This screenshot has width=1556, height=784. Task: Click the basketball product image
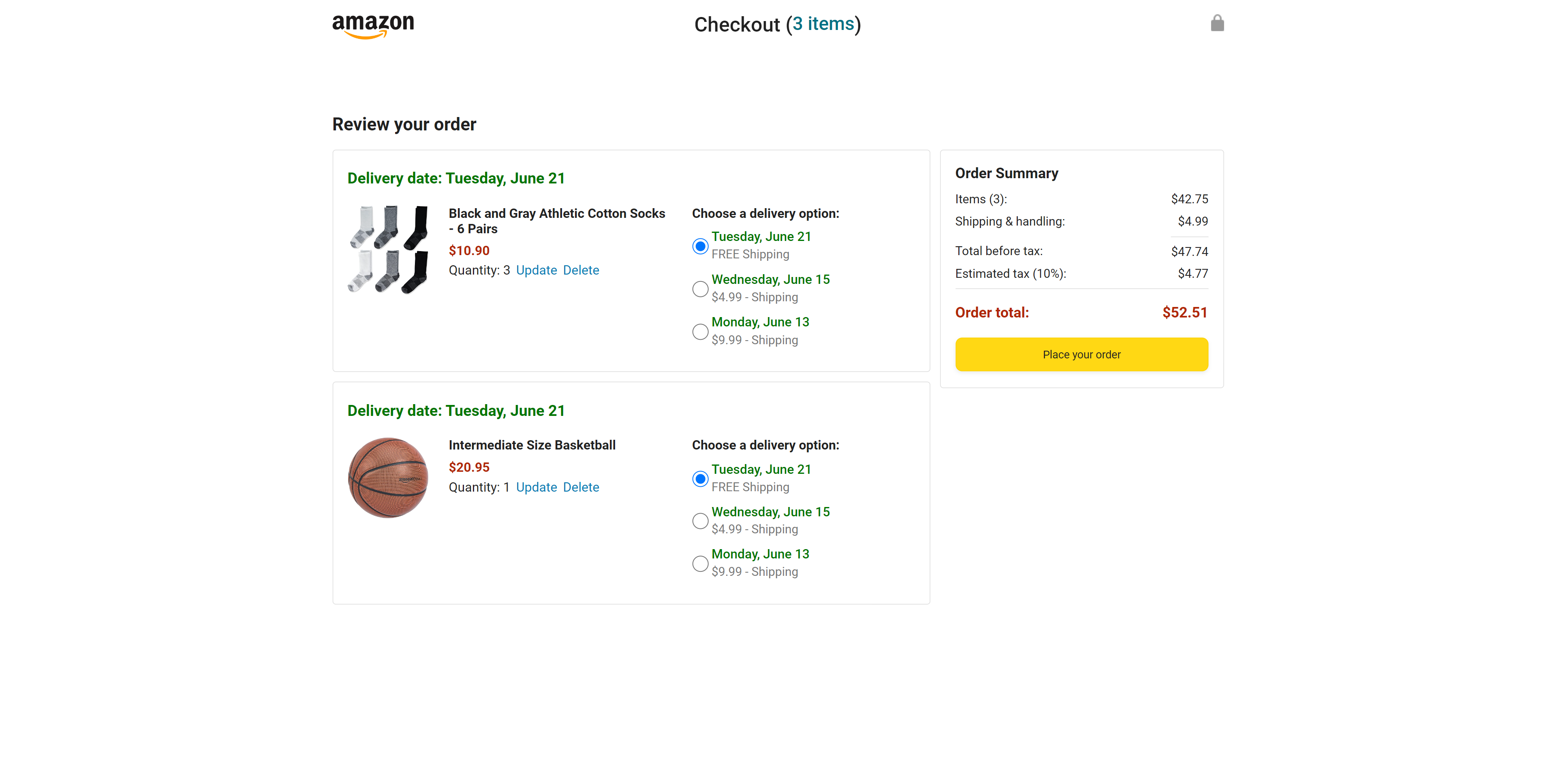click(x=388, y=477)
